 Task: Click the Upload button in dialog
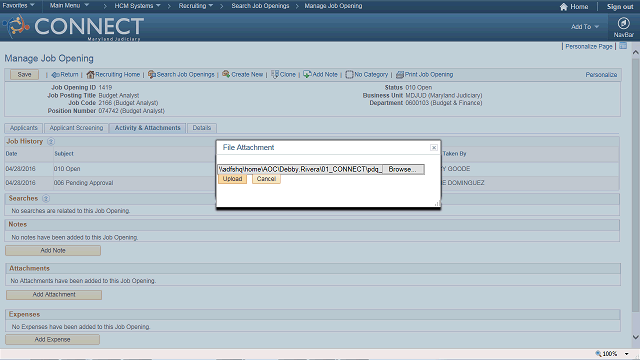(x=232, y=179)
